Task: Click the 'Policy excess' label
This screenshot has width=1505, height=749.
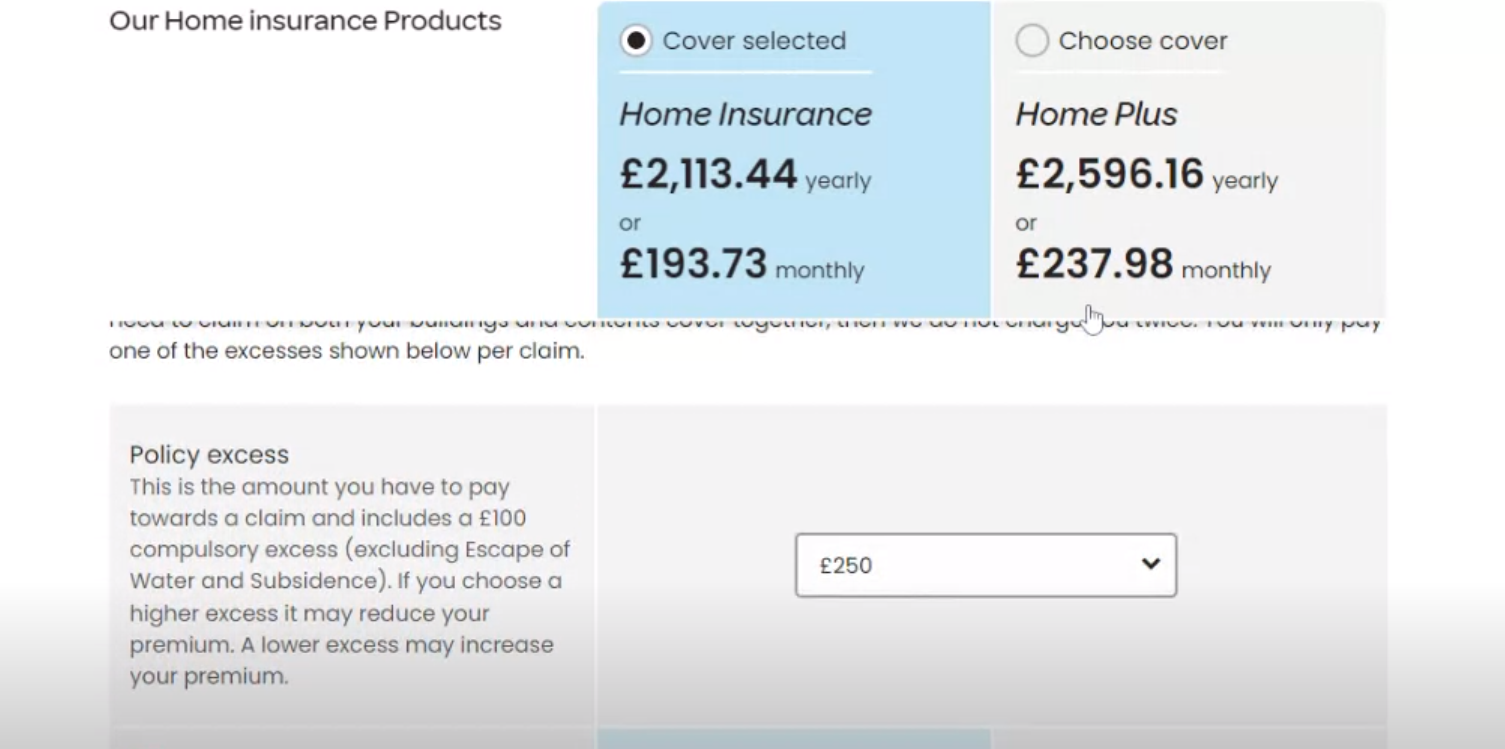Action: click(209, 455)
